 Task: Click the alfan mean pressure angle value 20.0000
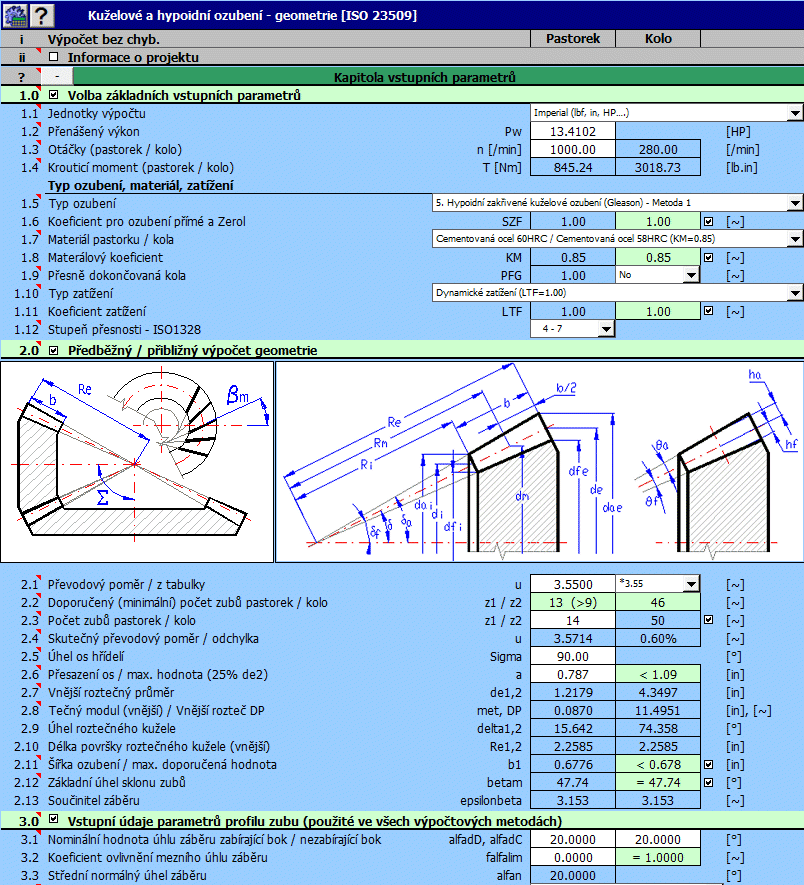573,875
